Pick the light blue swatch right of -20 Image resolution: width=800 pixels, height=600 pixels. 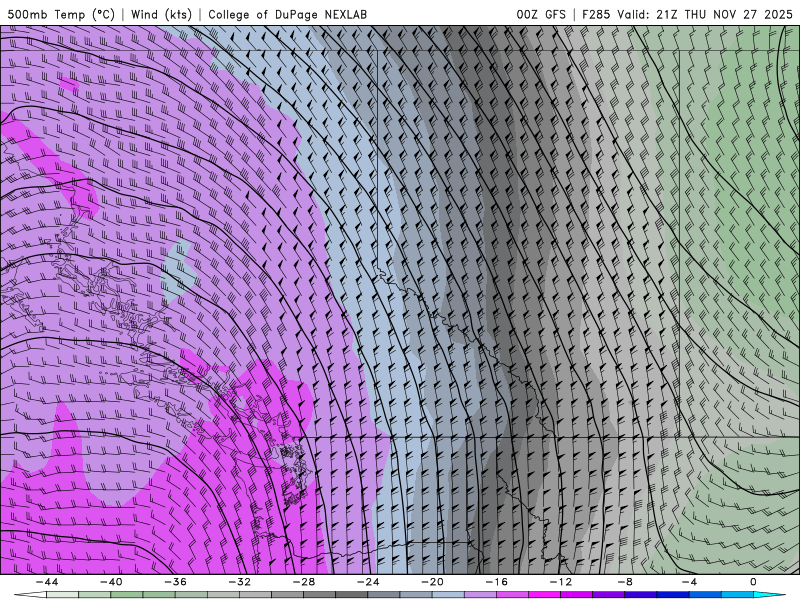click(448, 594)
